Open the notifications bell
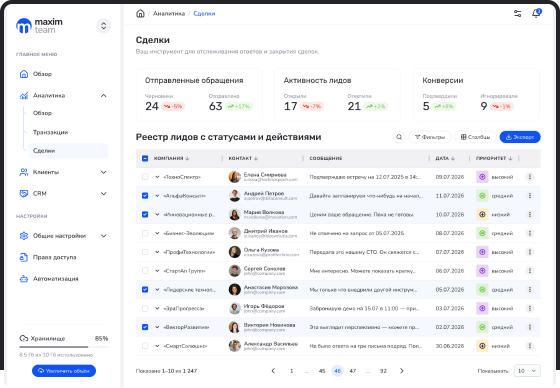Image resolution: width=560 pixels, height=388 pixels. pyautogui.click(x=536, y=14)
